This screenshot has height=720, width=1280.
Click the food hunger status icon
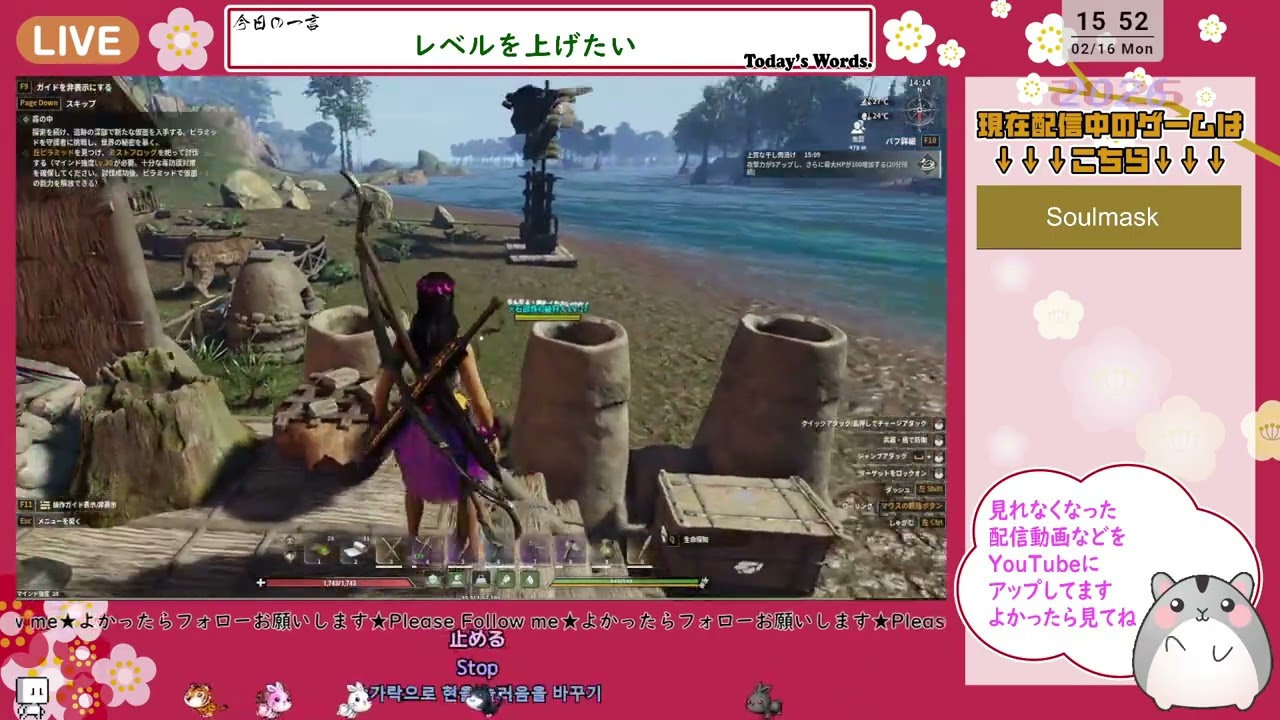click(x=506, y=579)
